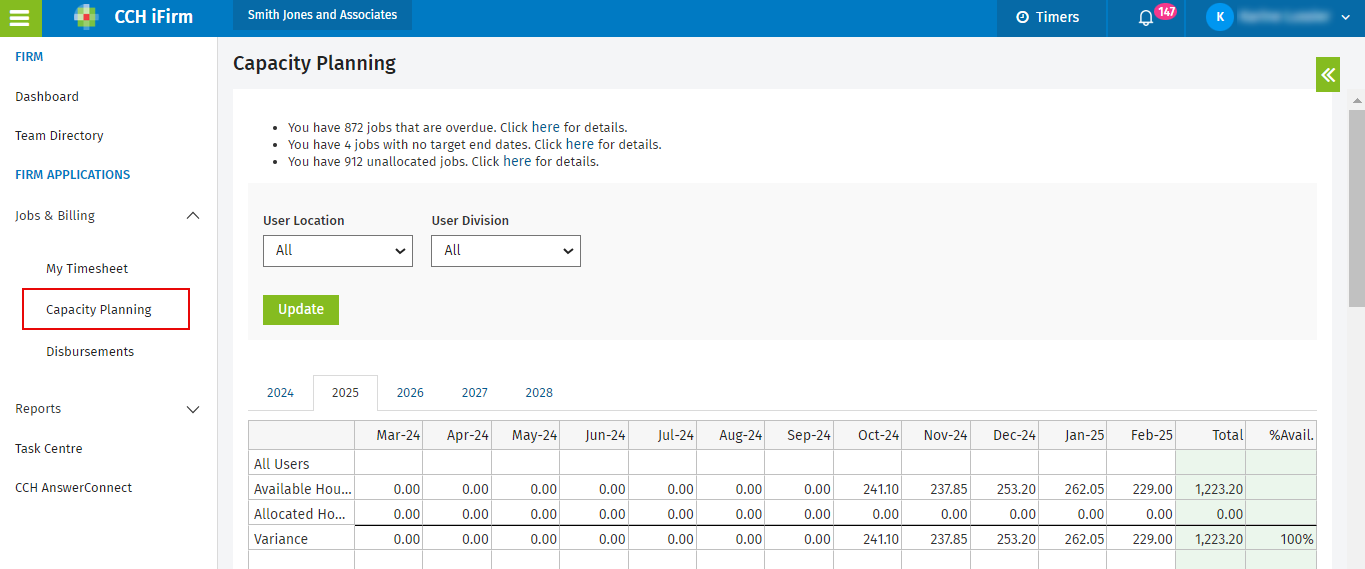Open Team Directory in the sidebar
The image size is (1365, 569).
[x=59, y=136]
